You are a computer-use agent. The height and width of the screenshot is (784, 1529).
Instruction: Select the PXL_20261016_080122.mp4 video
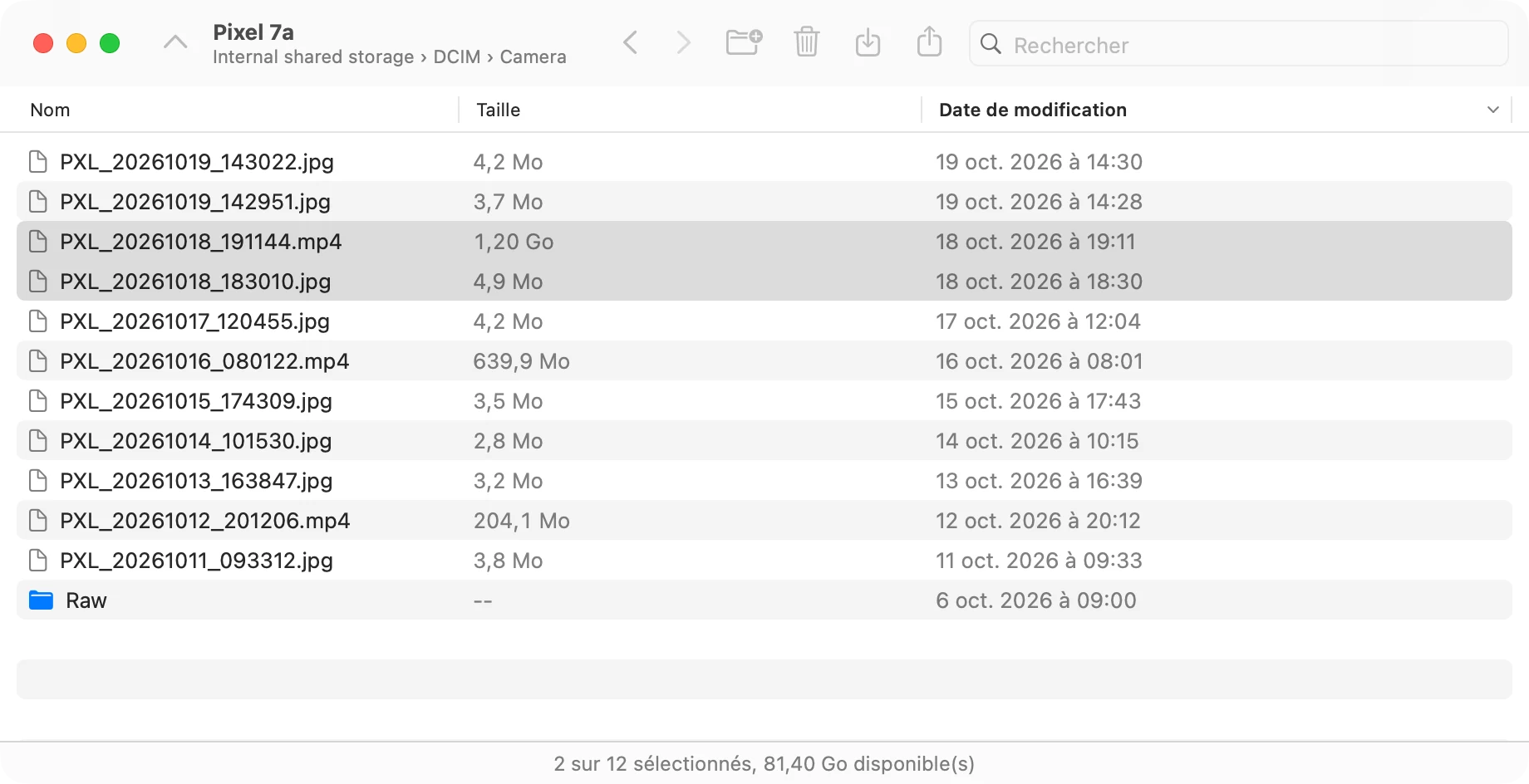tap(764, 361)
